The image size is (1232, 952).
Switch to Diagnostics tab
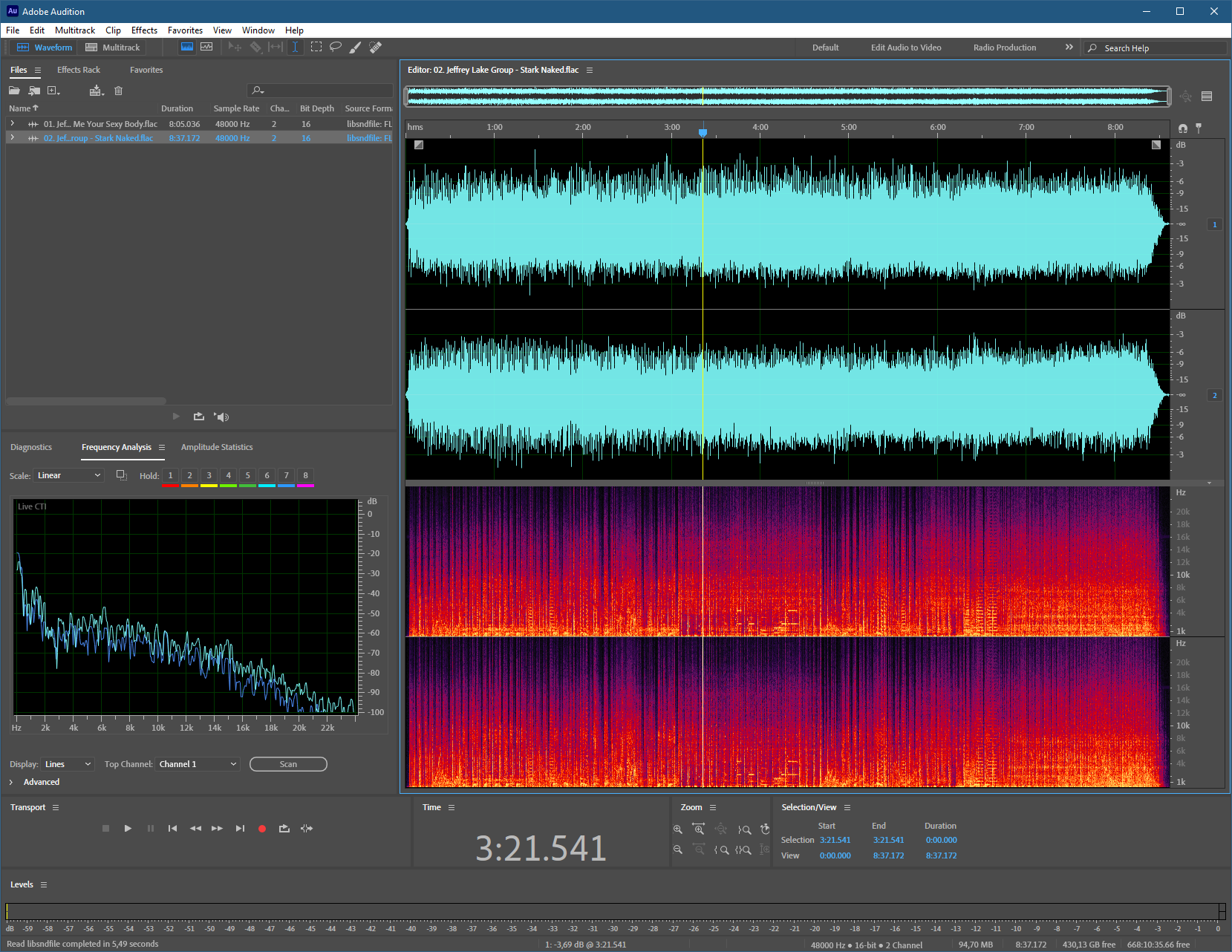31,447
